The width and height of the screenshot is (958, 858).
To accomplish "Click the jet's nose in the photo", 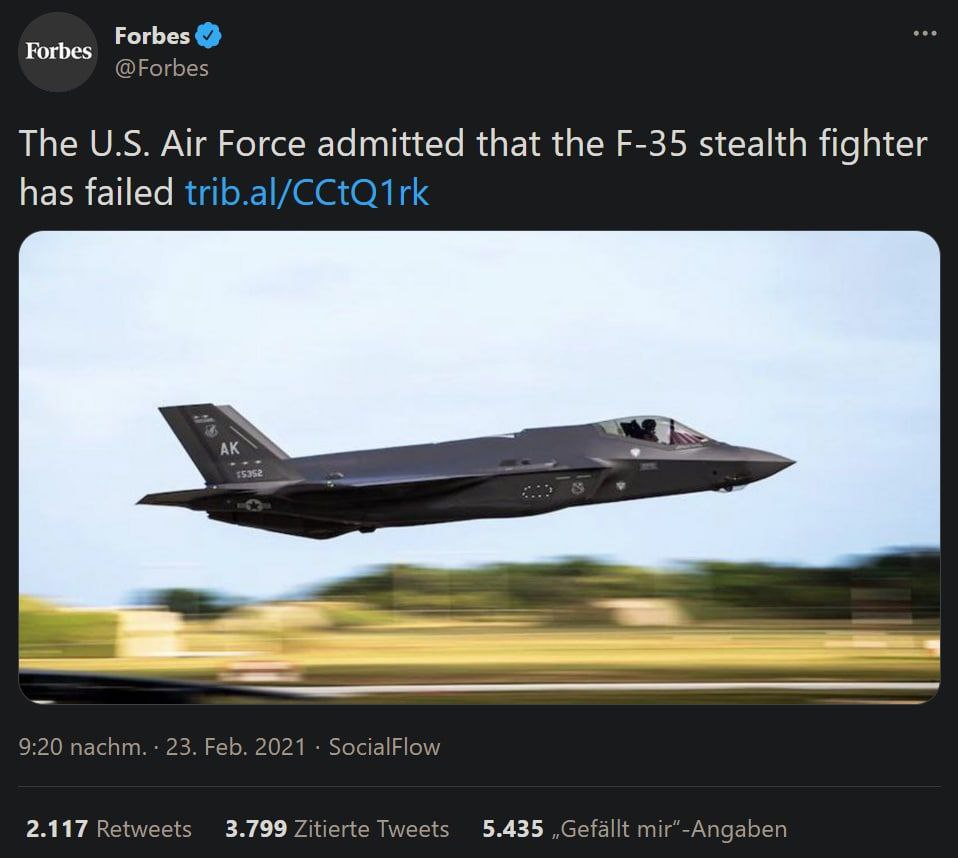I will [775, 462].
